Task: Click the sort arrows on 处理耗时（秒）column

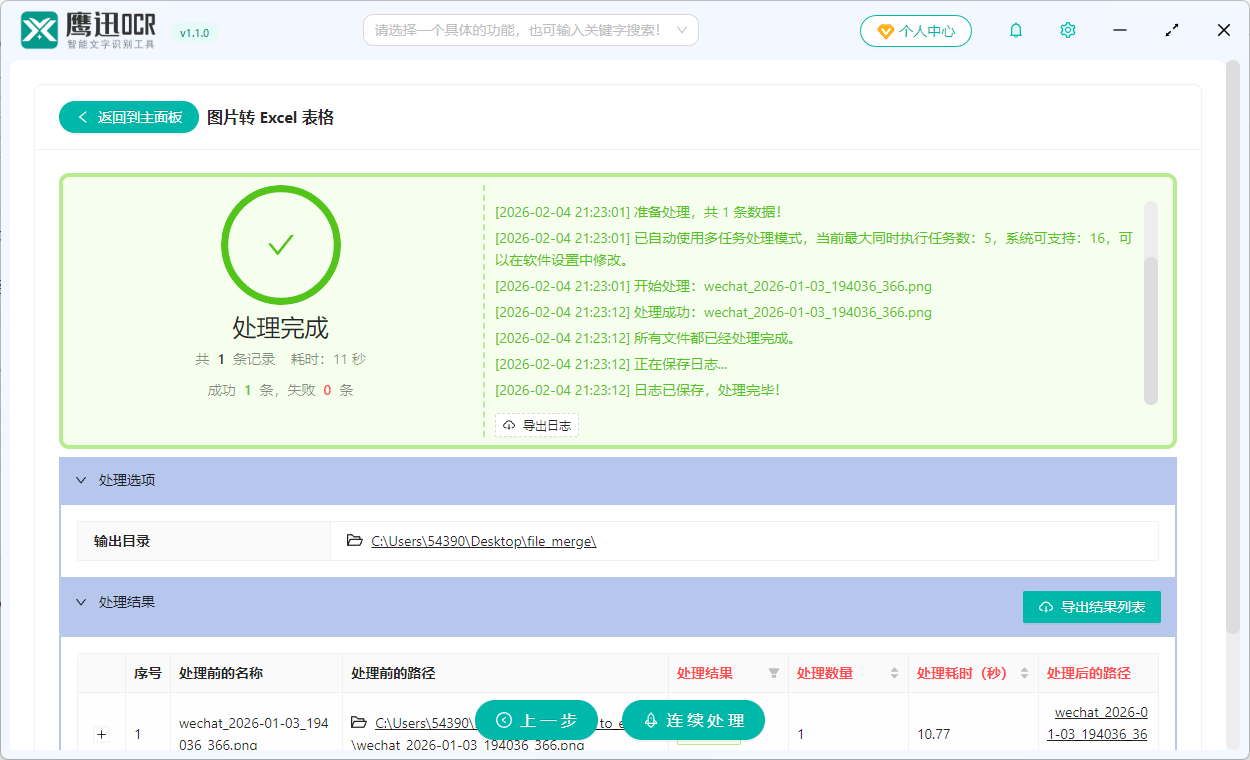Action: pyautogui.click(x=1023, y=673)
